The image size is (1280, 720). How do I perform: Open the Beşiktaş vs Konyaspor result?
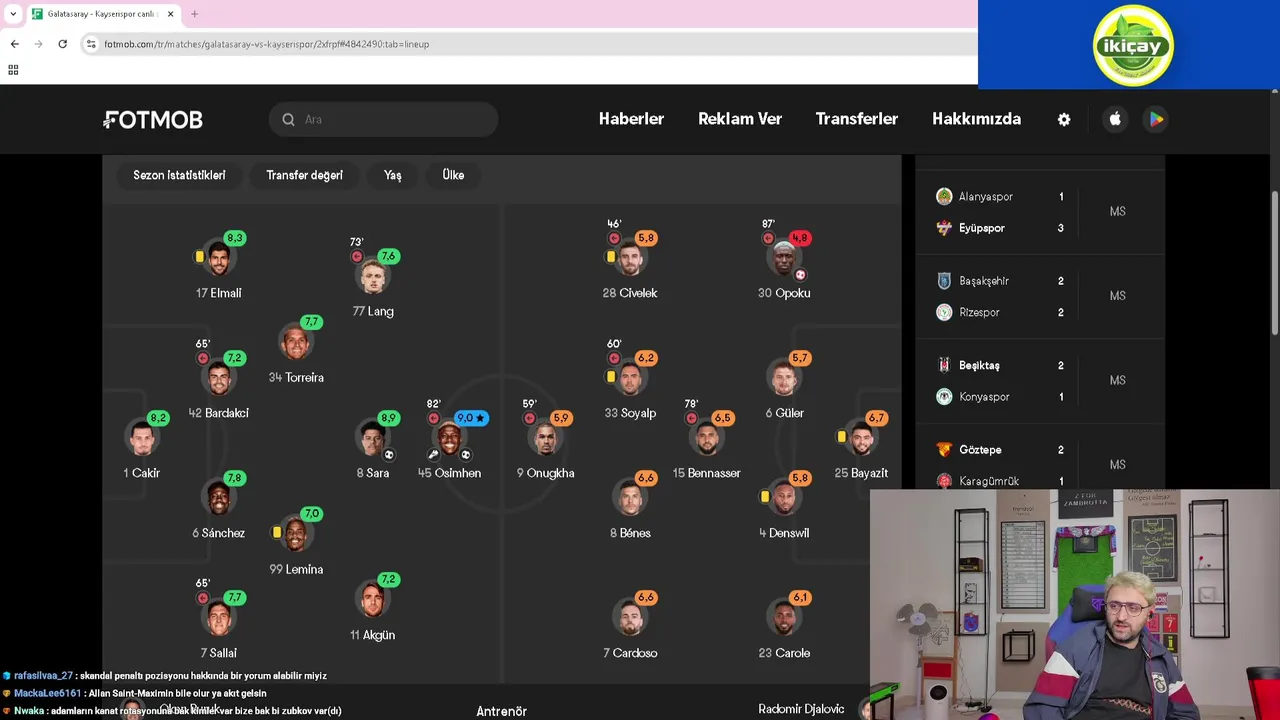point(1040,381)
